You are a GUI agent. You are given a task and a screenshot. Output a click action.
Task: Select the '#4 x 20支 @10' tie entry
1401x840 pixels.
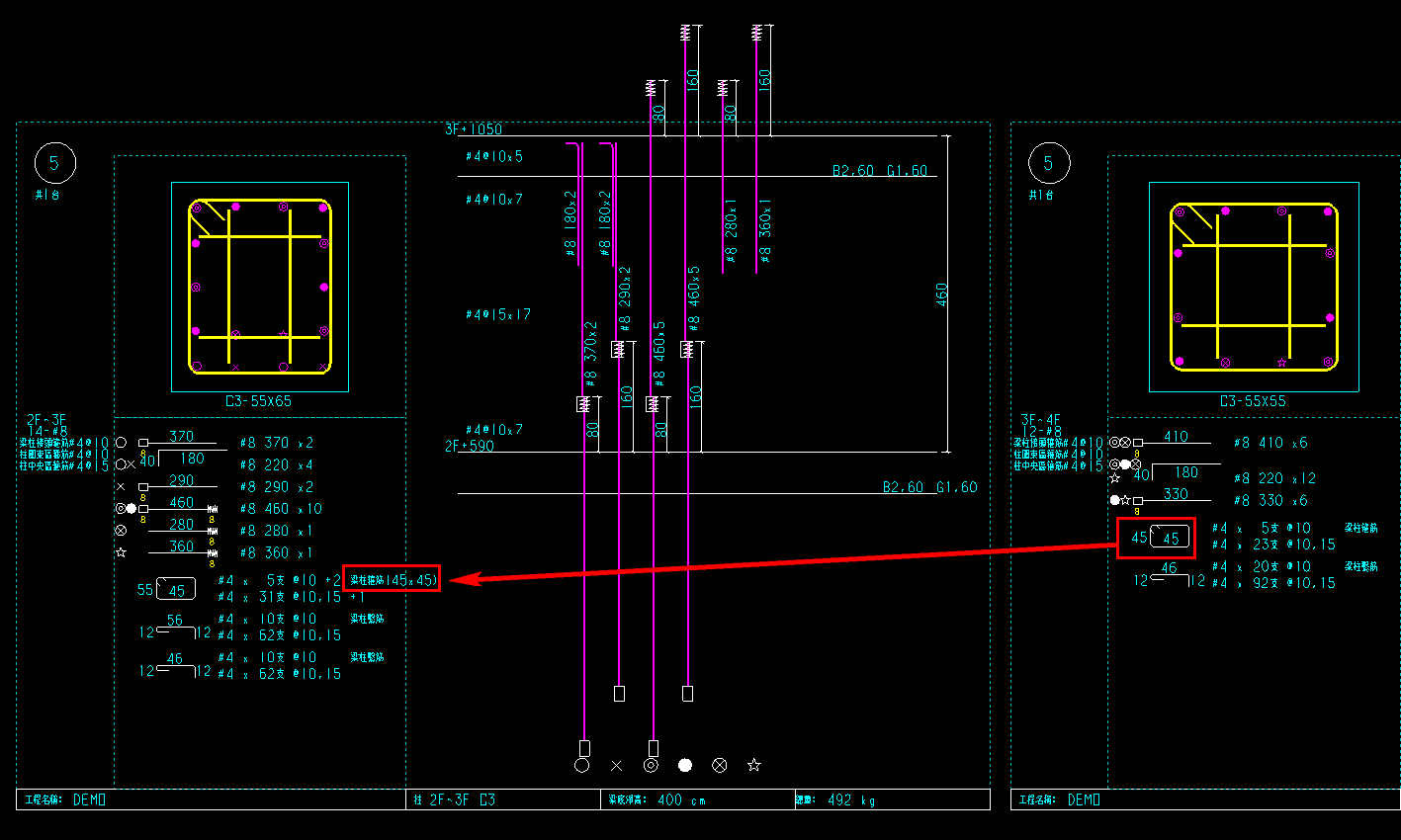coord(1263,566)
